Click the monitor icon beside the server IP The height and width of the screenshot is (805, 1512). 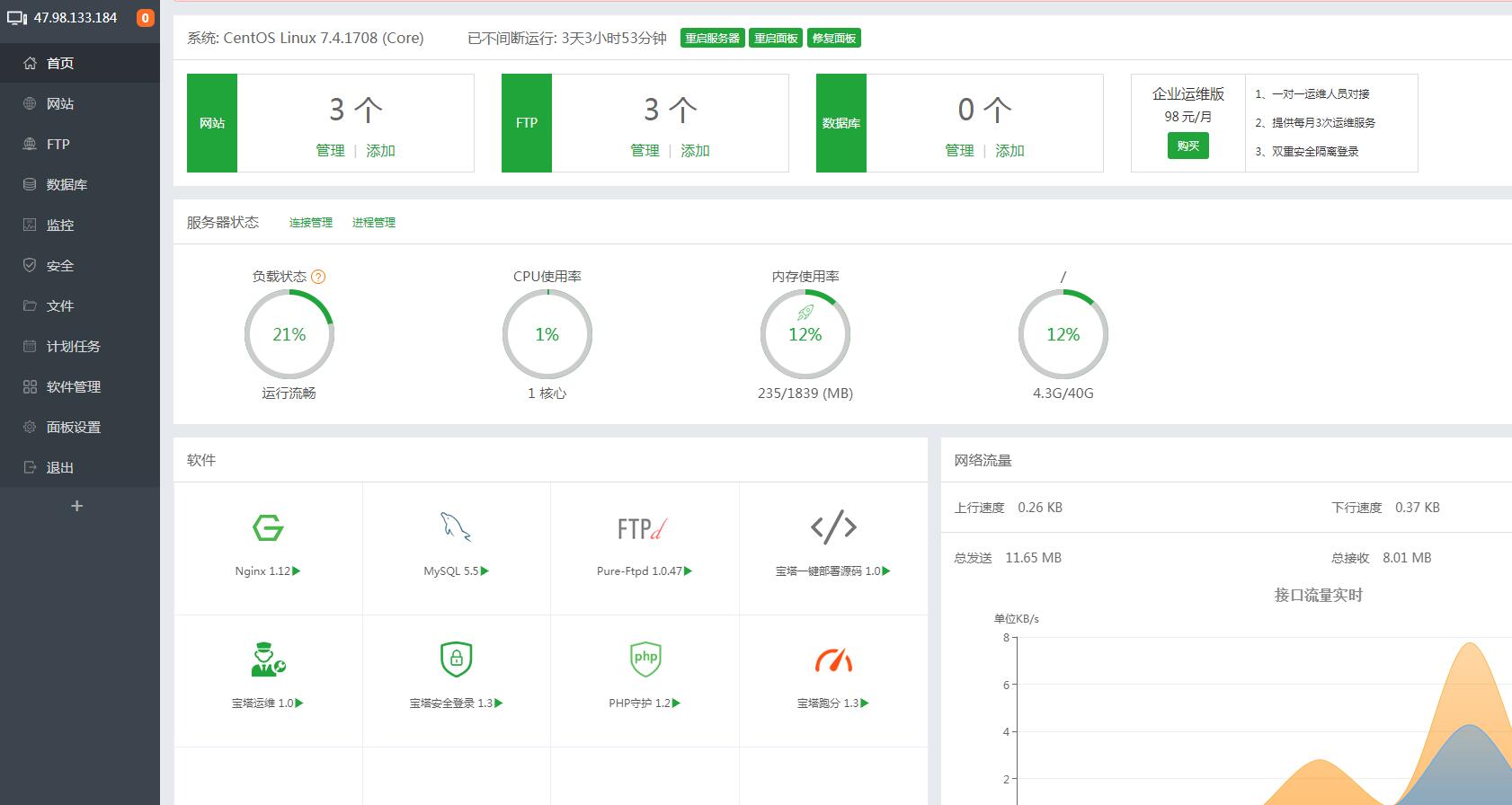coord(17,18)
